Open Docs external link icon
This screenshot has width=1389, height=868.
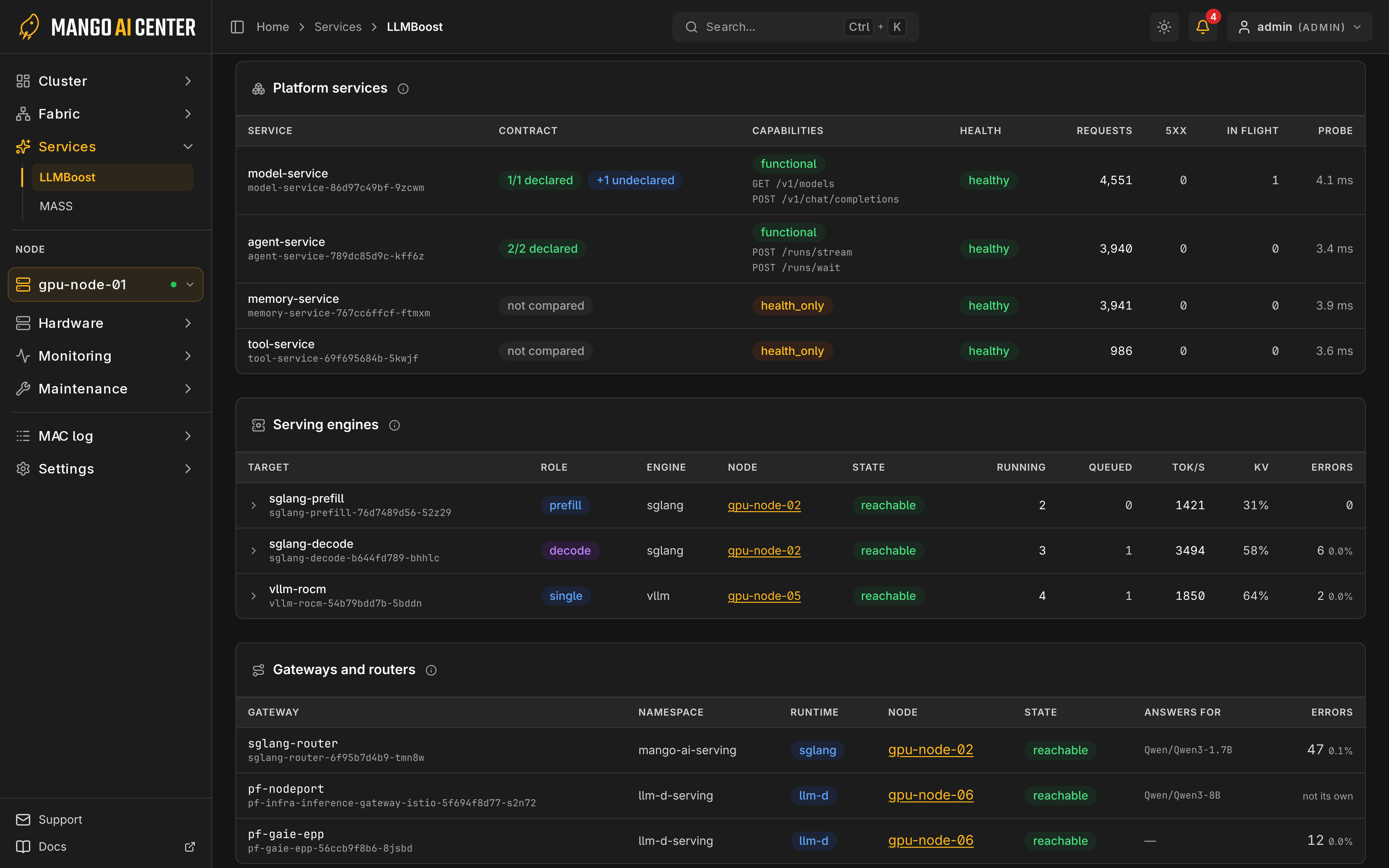tap(190, 846)
